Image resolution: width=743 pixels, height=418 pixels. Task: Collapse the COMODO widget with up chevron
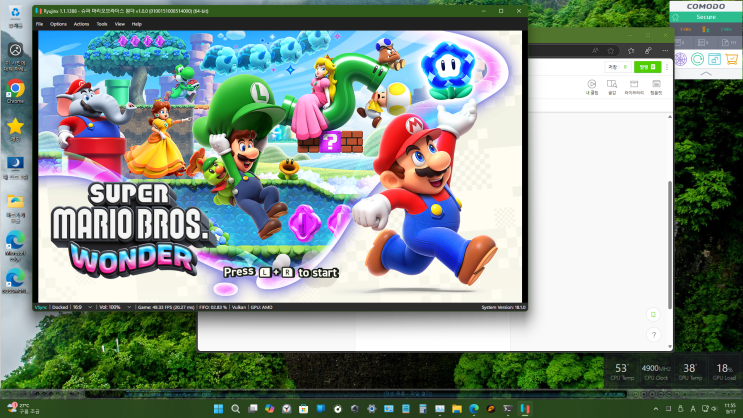click(706, 73)
